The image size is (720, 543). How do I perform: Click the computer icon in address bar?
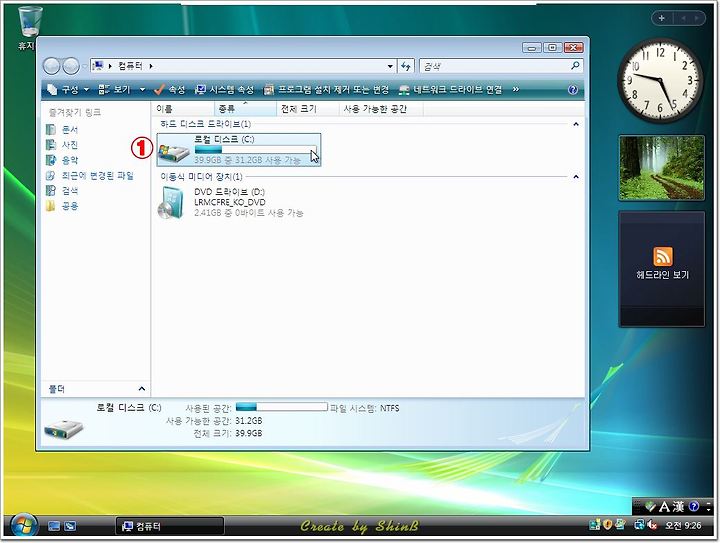pos(97,66)
